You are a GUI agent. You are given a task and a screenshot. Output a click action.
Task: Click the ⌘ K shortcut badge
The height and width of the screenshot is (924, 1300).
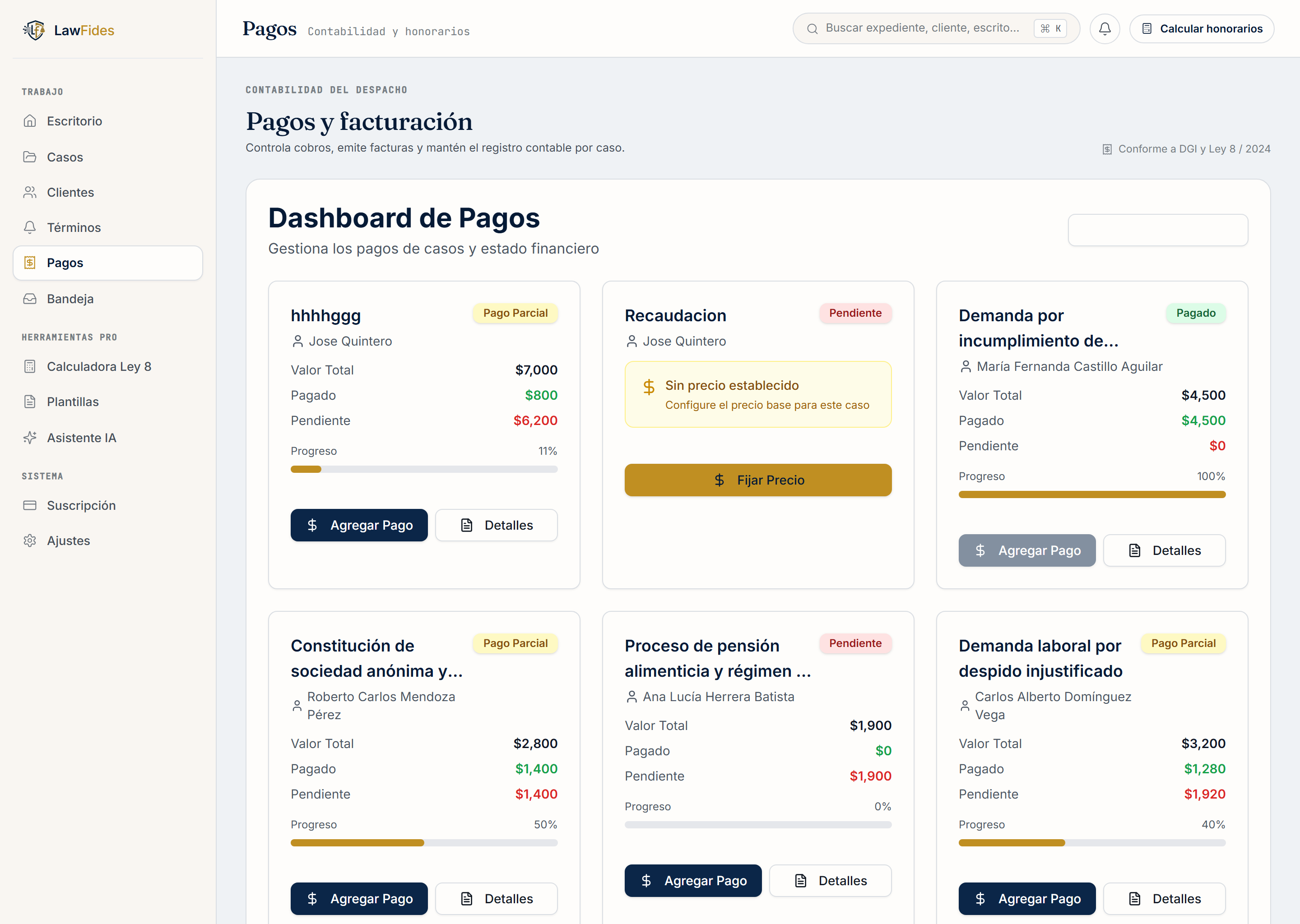1051,28
